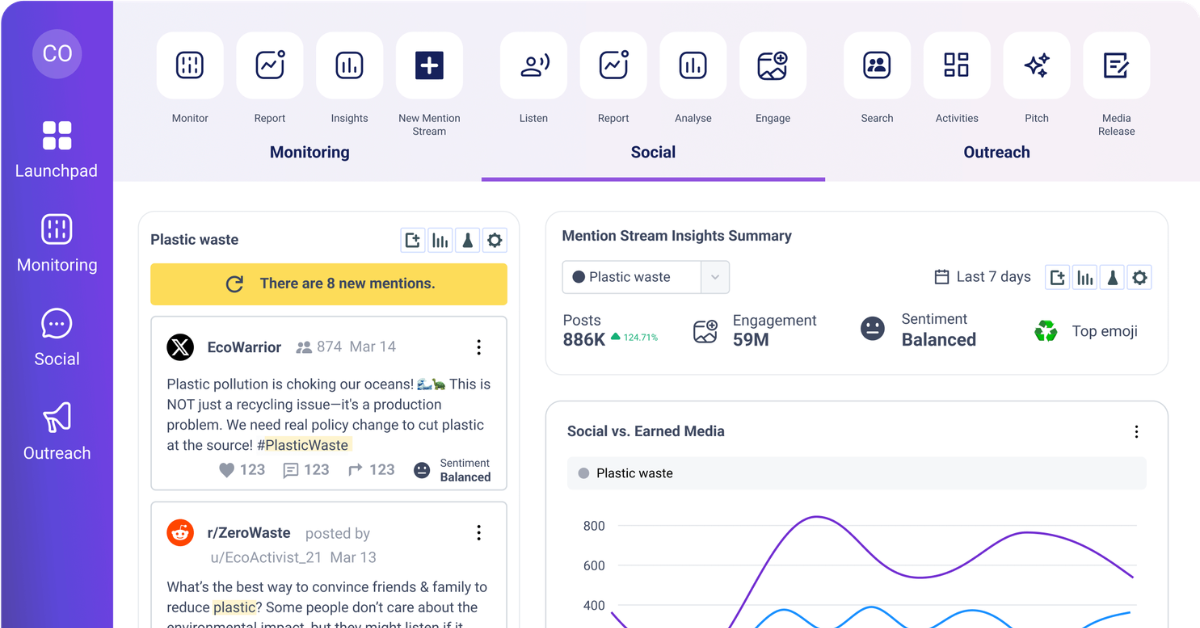Click the Posts 886K metric
The height and width of the screenshot is (628, 1200).
point(610,330)
